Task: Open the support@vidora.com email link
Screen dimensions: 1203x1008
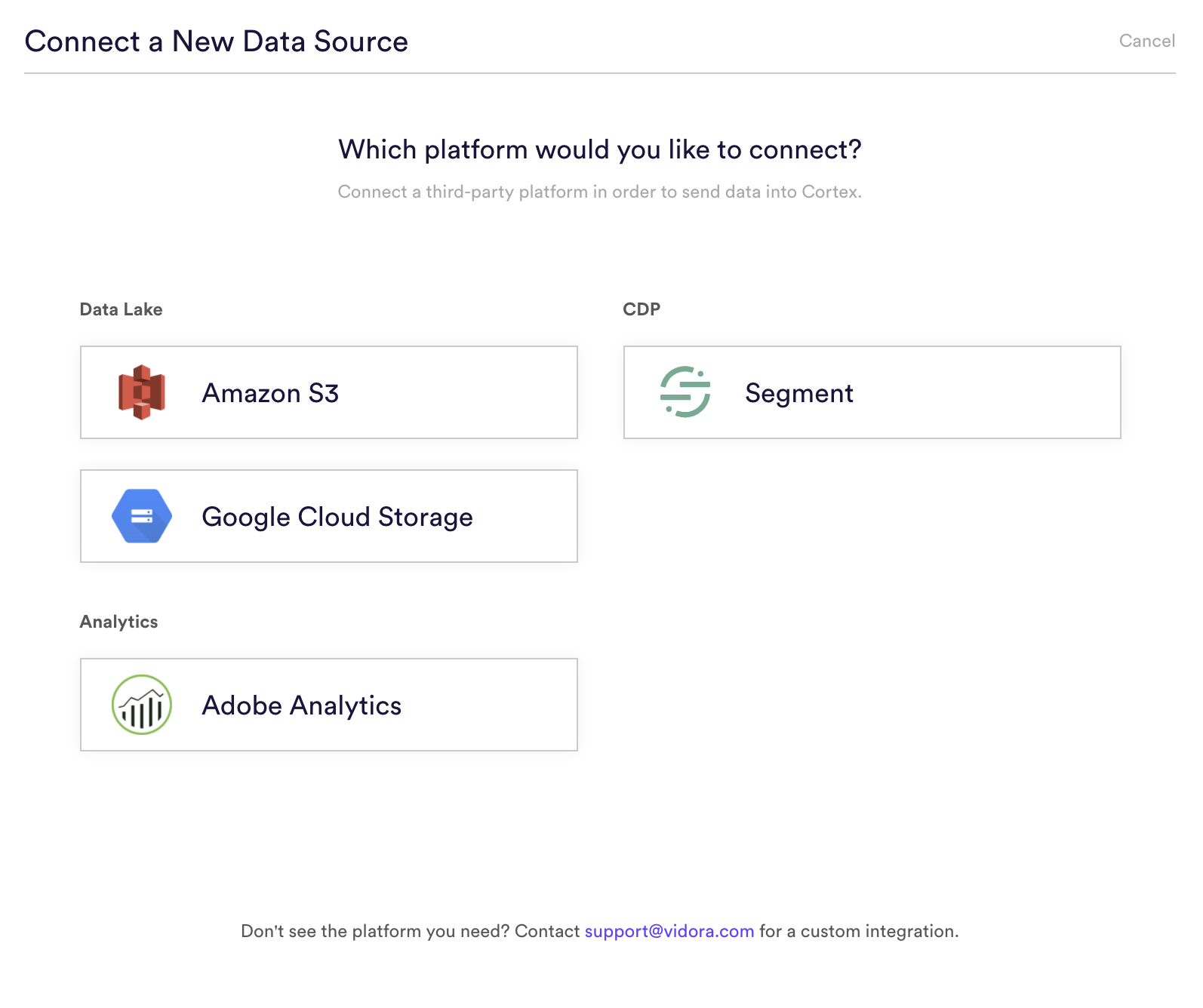Action: click(x=669, y=931)
